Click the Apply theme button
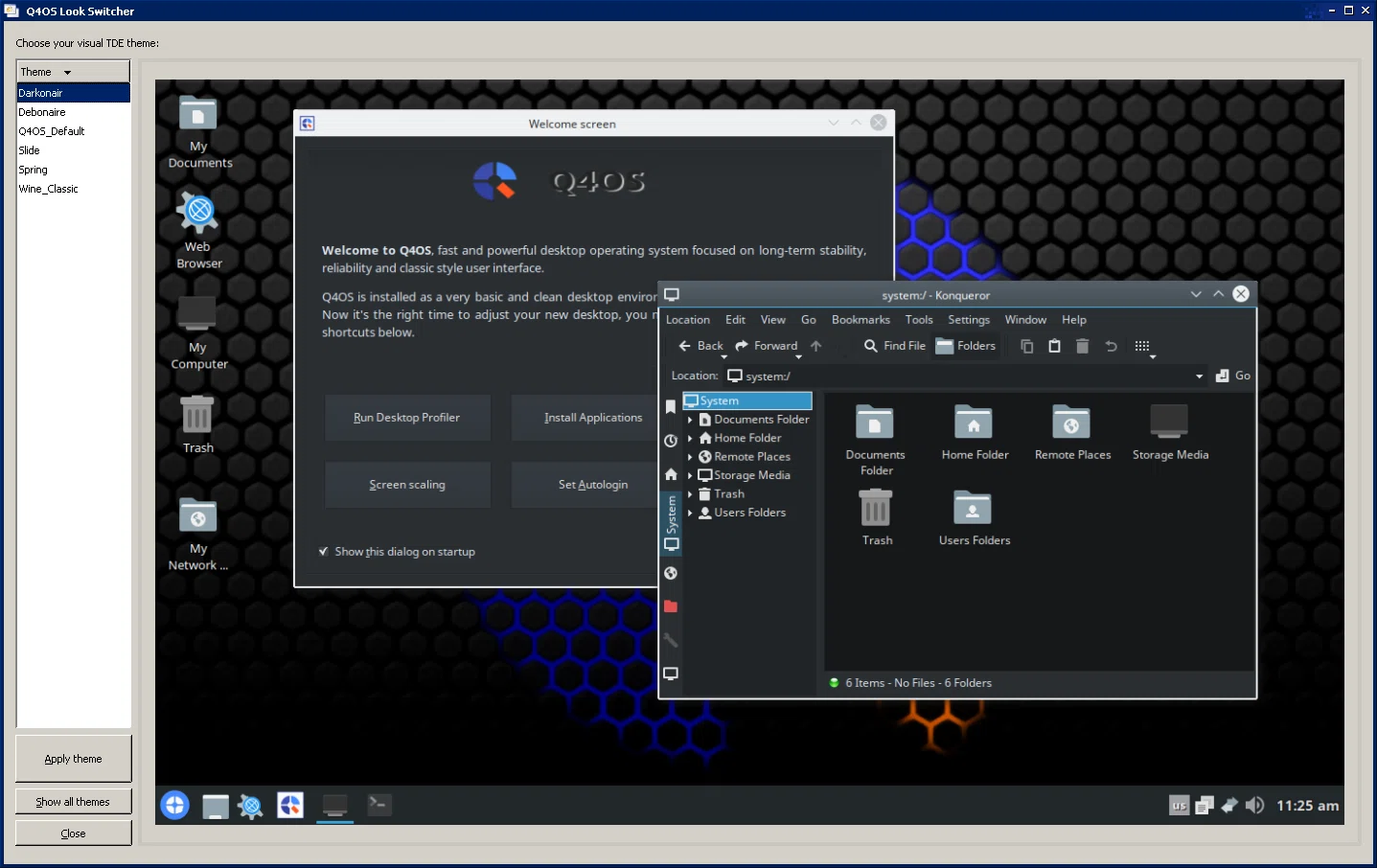The height and width of the screenshot is (868, 1377). 74,759
